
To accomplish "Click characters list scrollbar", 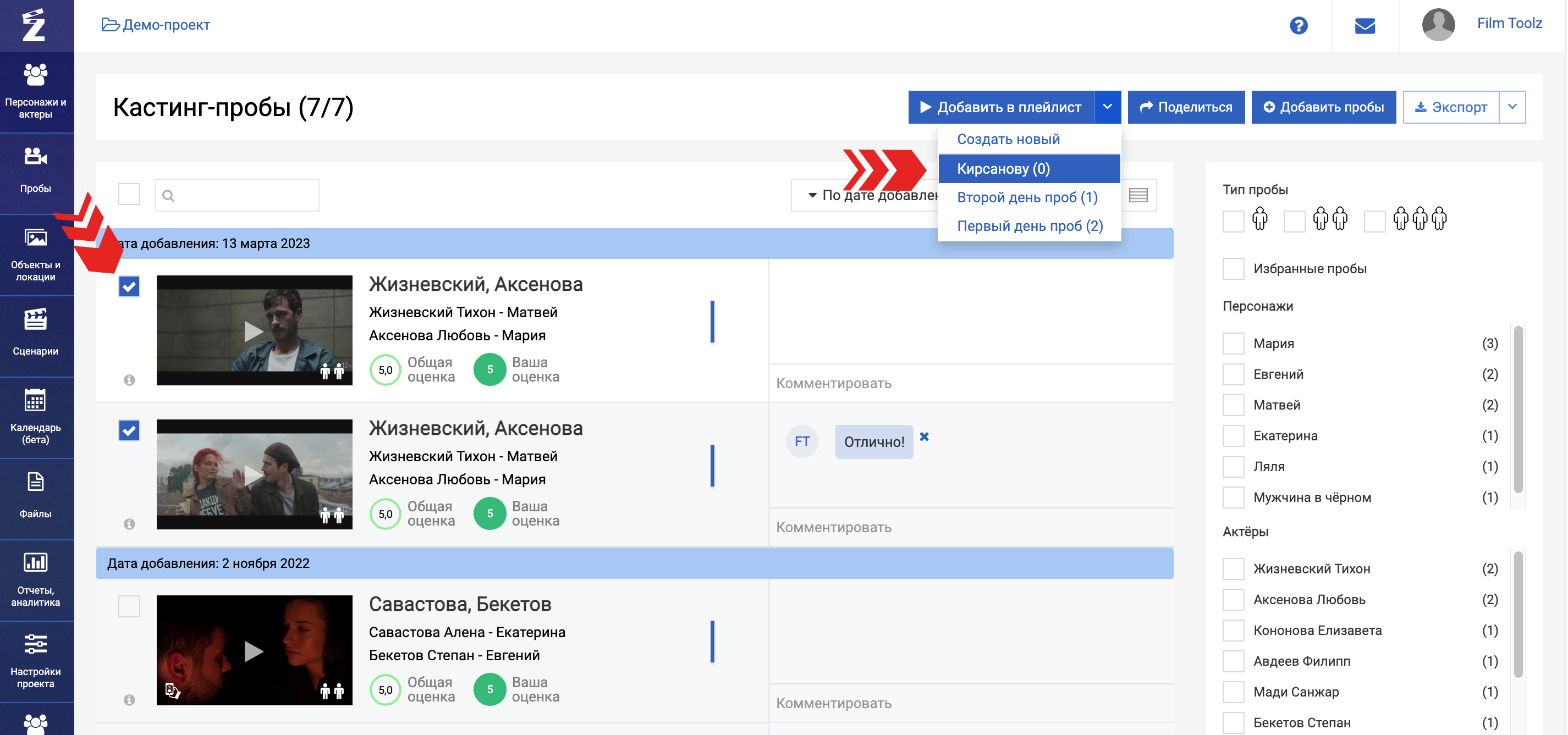I will click(x=1518, y=410).
